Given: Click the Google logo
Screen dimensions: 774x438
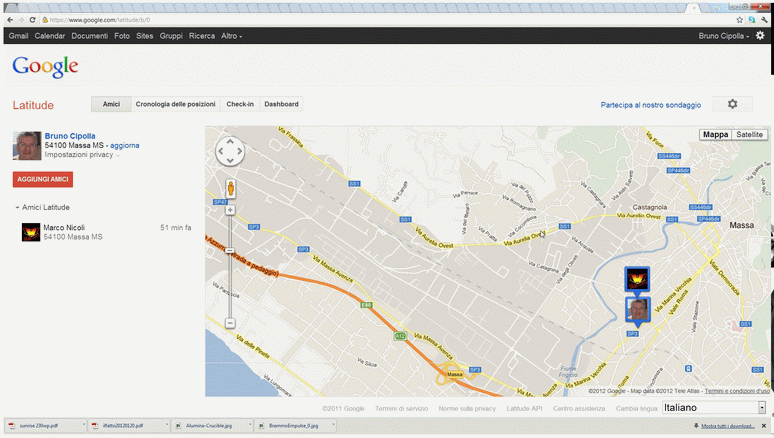Looking at the screenshot, I should click(x=45, y=66).
